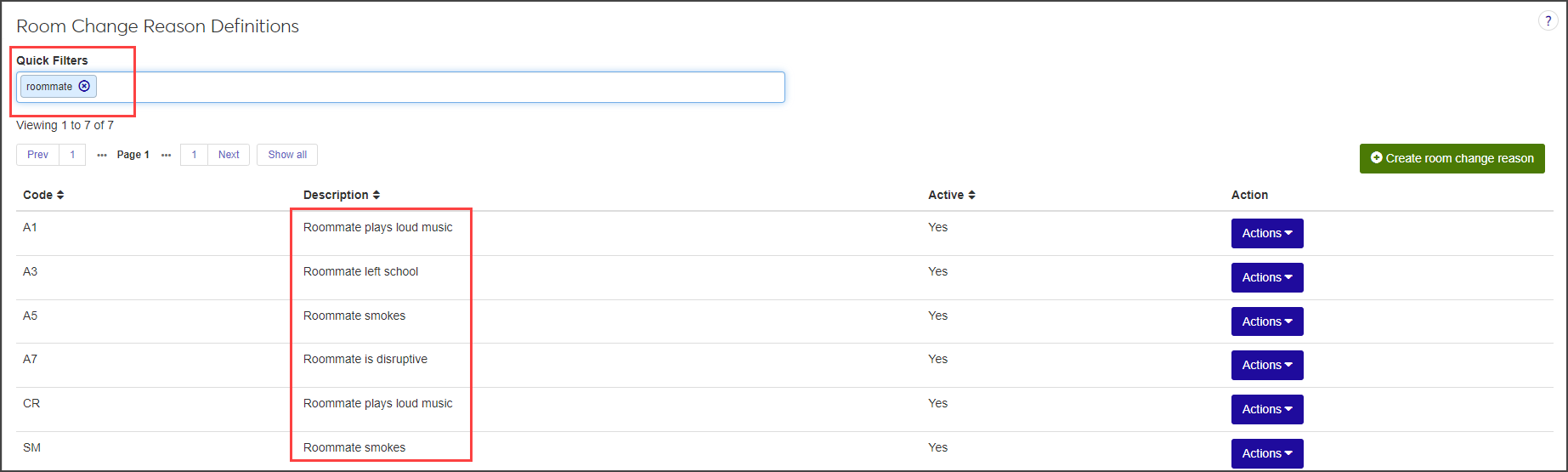The width and height of the screenshot is (1568, 472).
Task: Open Actions dropdown for code A7
Action: click(1266, 365)
